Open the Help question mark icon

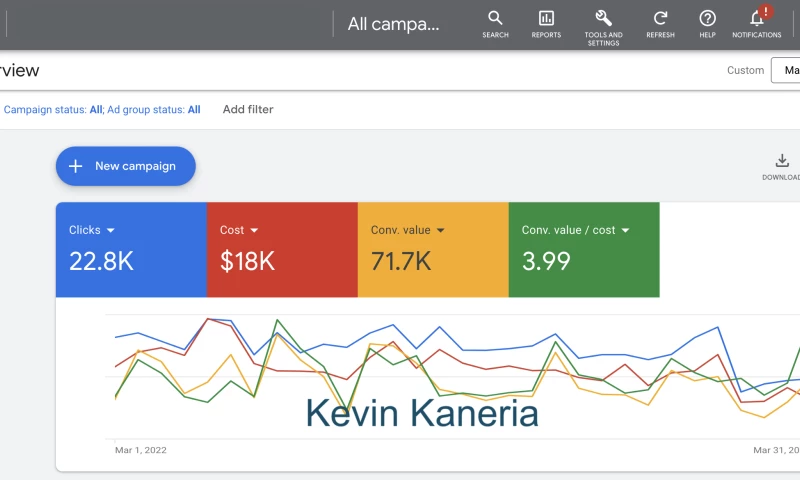pyautogui.click(x=707, y=23)
